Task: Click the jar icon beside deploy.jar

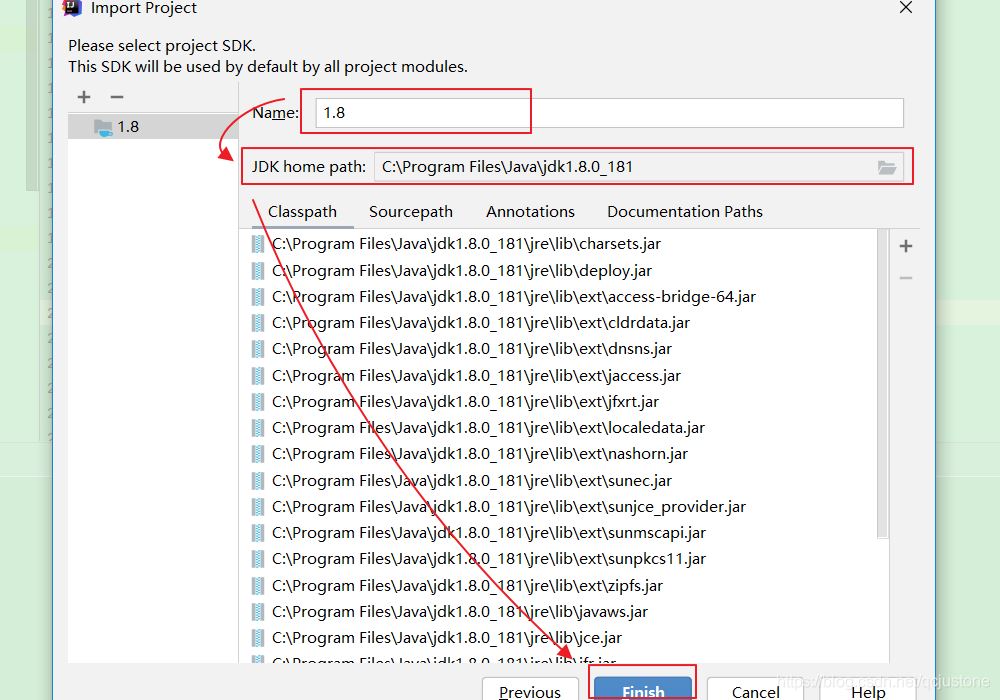Action: pyautogui.click(x=258, y=270)
